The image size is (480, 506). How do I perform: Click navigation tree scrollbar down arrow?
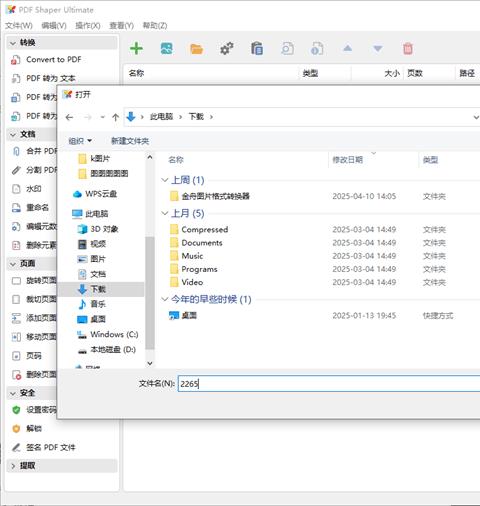click(150, 363)
